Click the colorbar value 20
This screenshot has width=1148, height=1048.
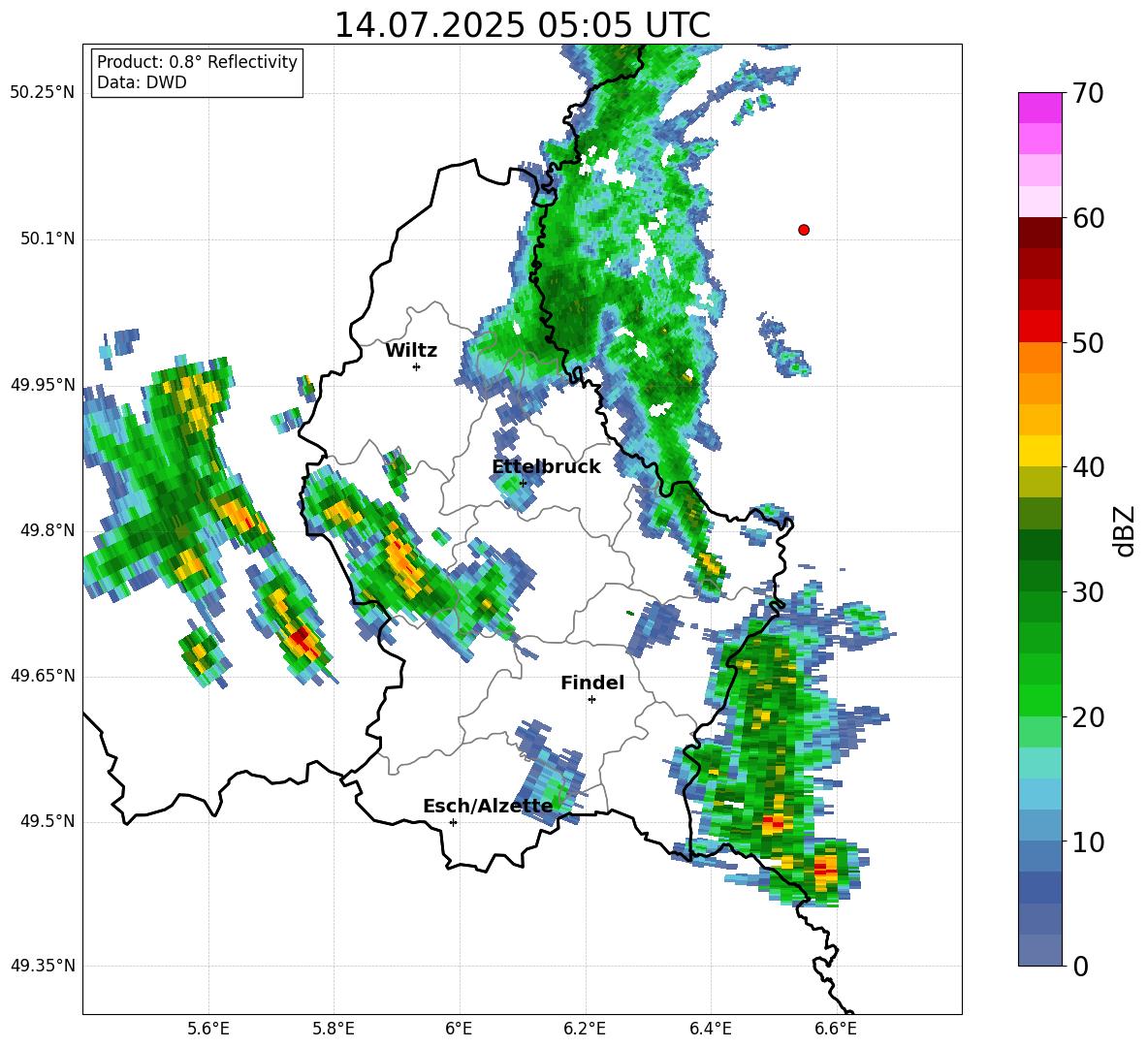click(1089, 717)
